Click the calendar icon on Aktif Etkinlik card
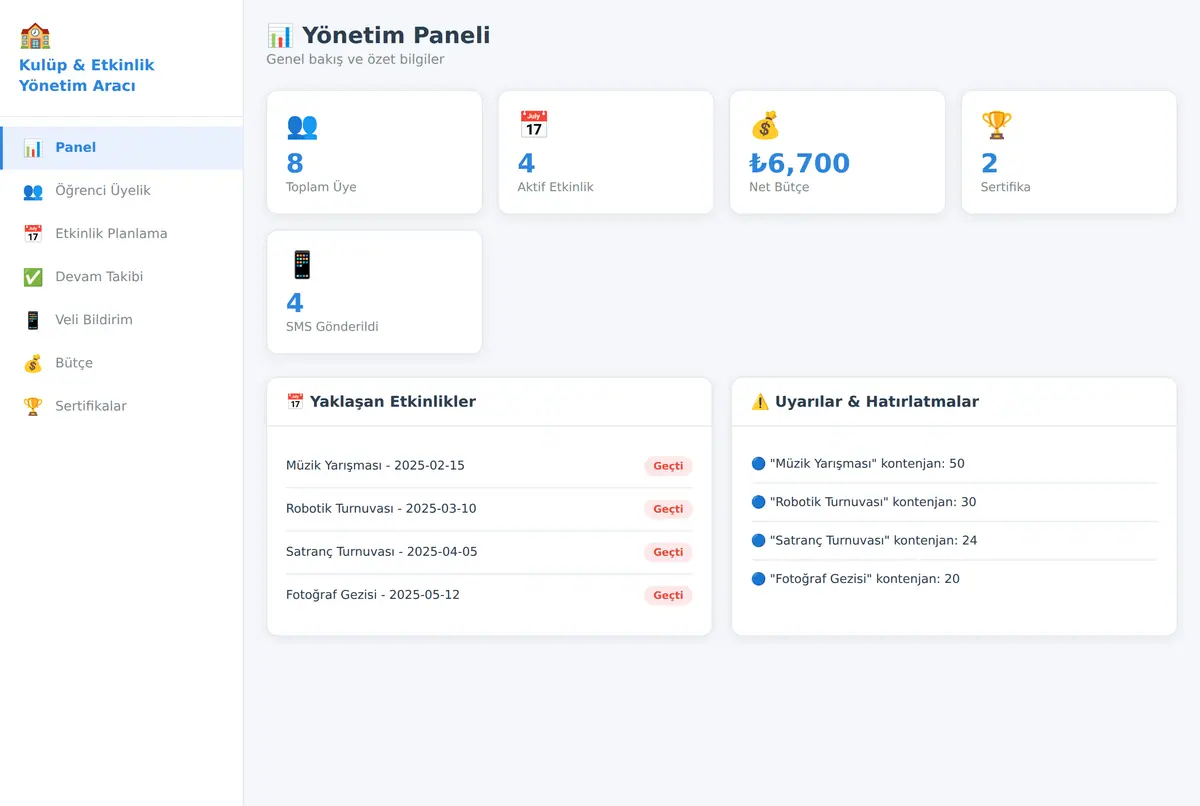 [534, 125]
